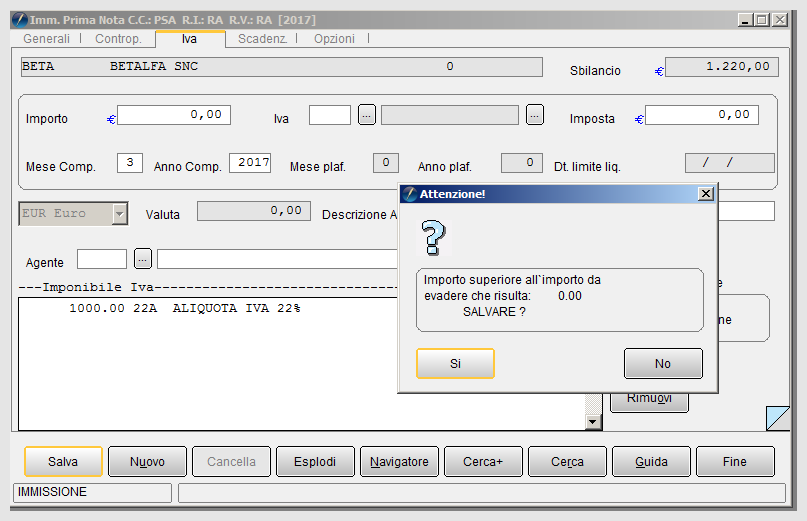This screenshot has width=807, height=521.
Task: Open the Generali tab
Action: tap(46, 39)
